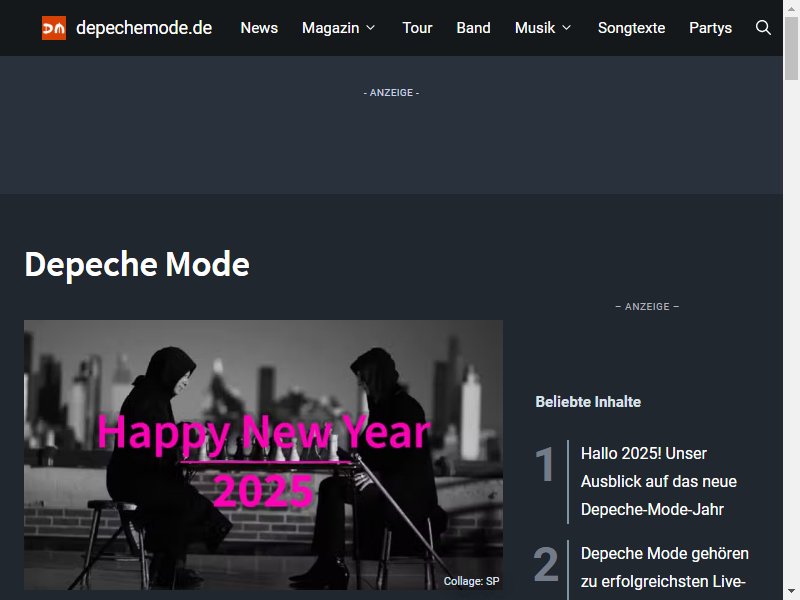The height and width of the screenshot is (600, 800).
Task: Select Songtexte in the navigation
Action: (631, 28)
